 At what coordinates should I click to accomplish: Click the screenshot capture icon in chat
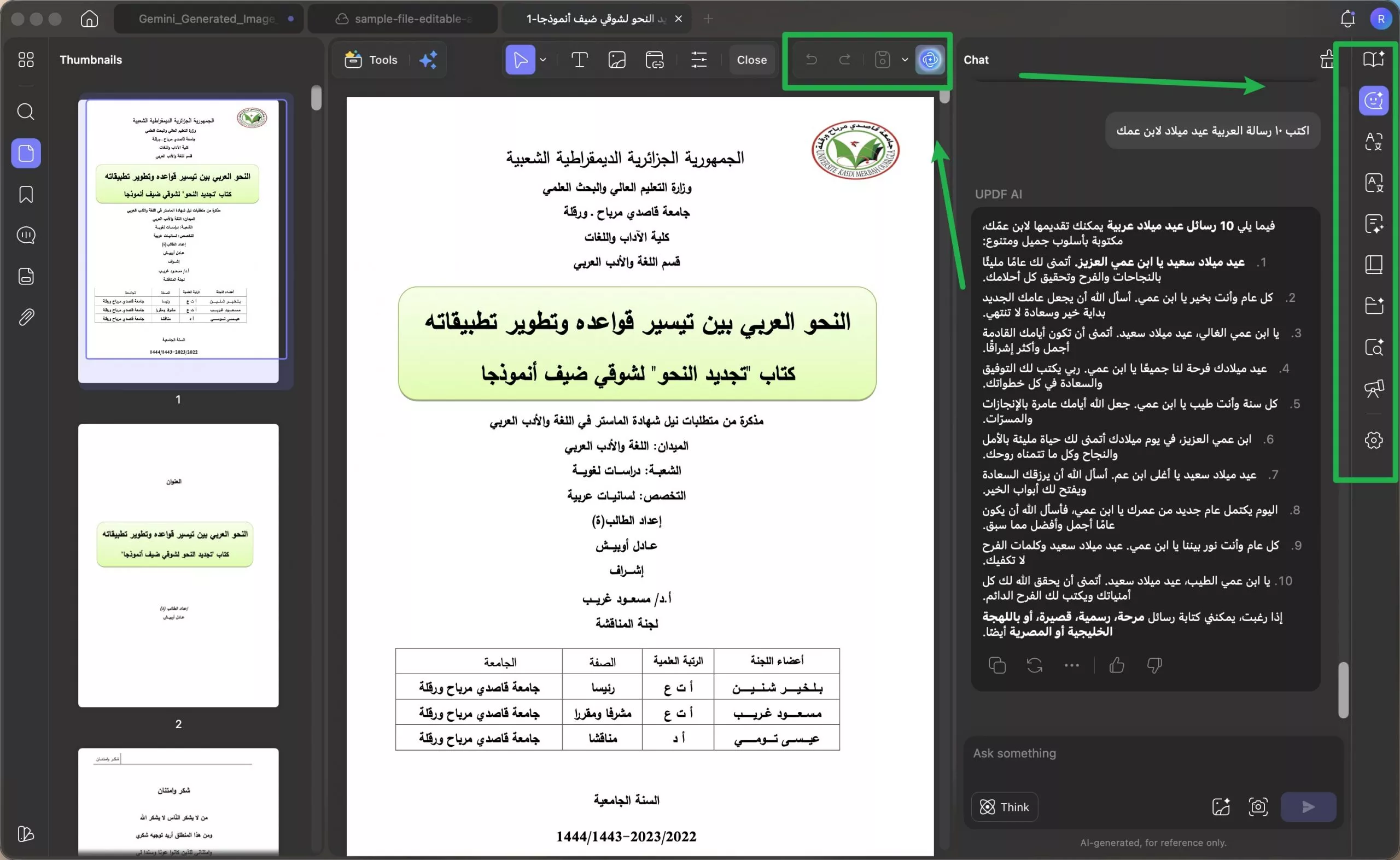[x=1258, y=806]
